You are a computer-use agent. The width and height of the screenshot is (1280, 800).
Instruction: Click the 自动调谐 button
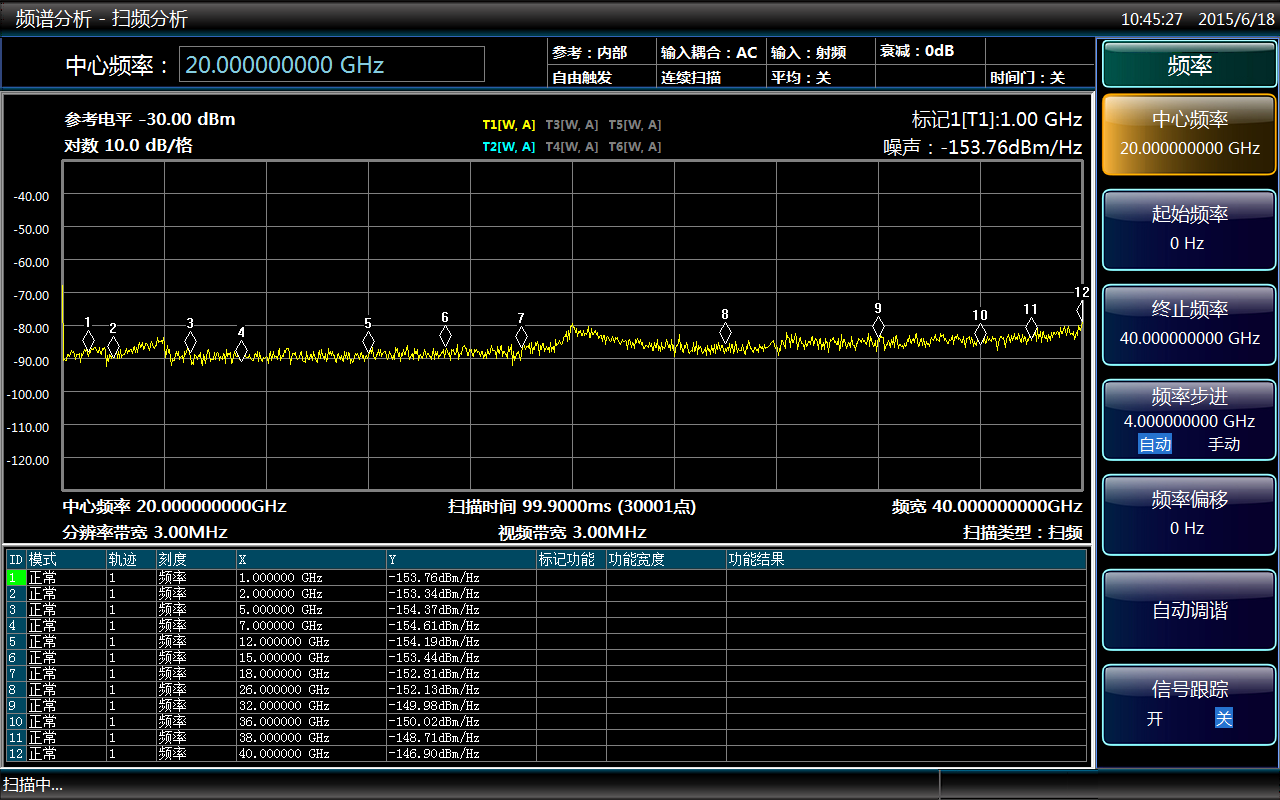click(1189, 610)
